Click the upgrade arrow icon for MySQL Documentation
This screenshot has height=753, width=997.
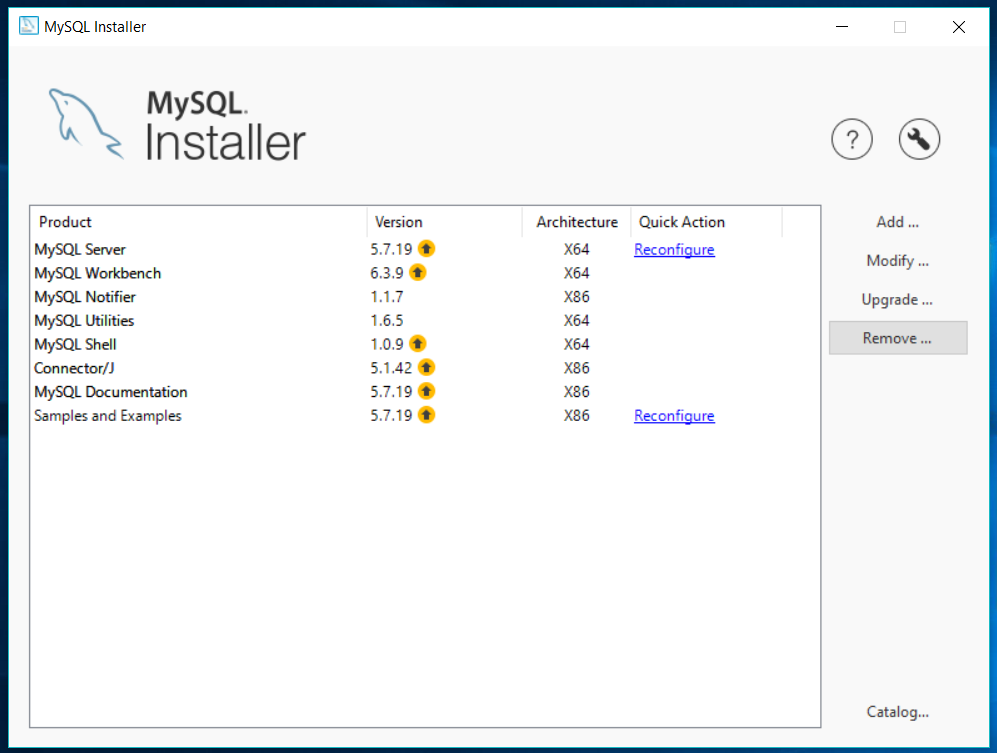click(x=427, y=391)
